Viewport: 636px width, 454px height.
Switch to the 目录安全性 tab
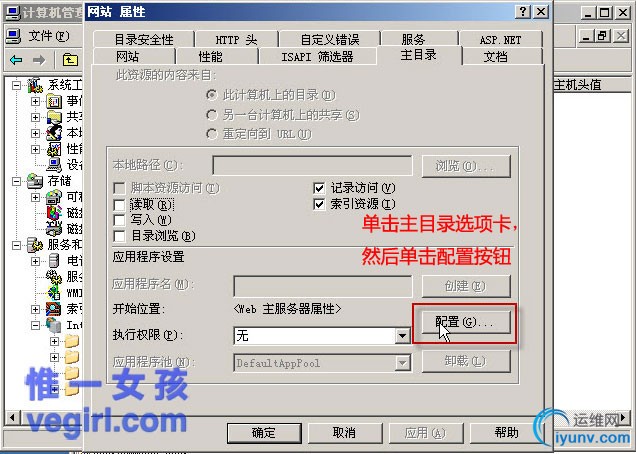point(144,39)
